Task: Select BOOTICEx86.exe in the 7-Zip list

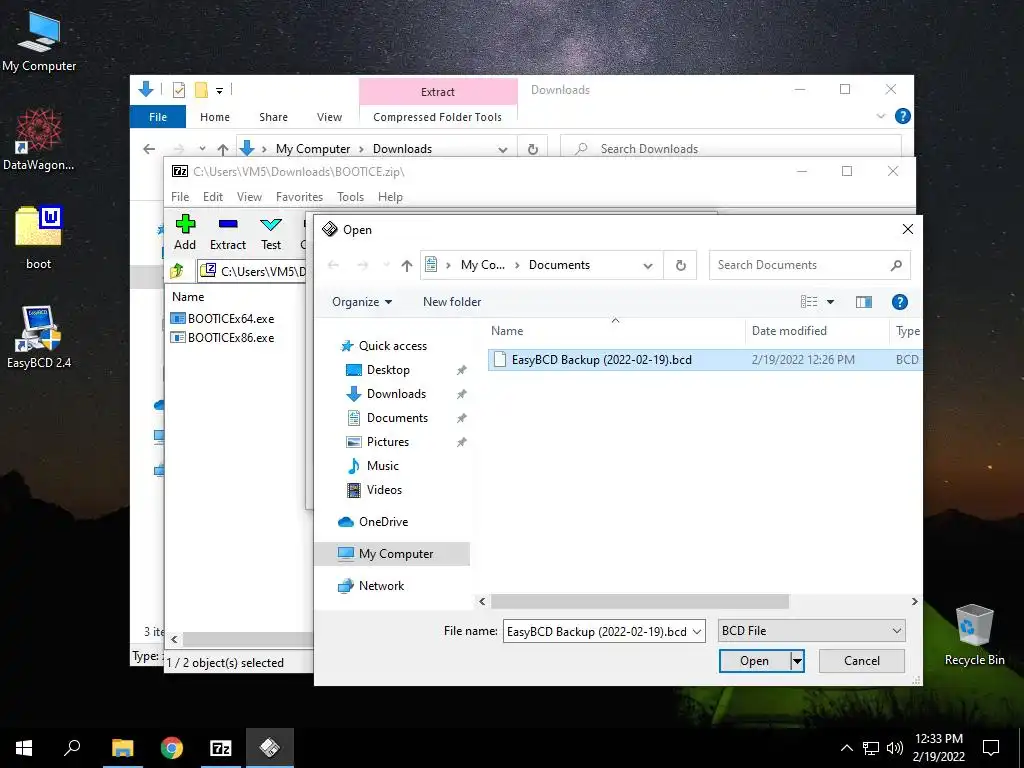Action: (x=222, y=338)
